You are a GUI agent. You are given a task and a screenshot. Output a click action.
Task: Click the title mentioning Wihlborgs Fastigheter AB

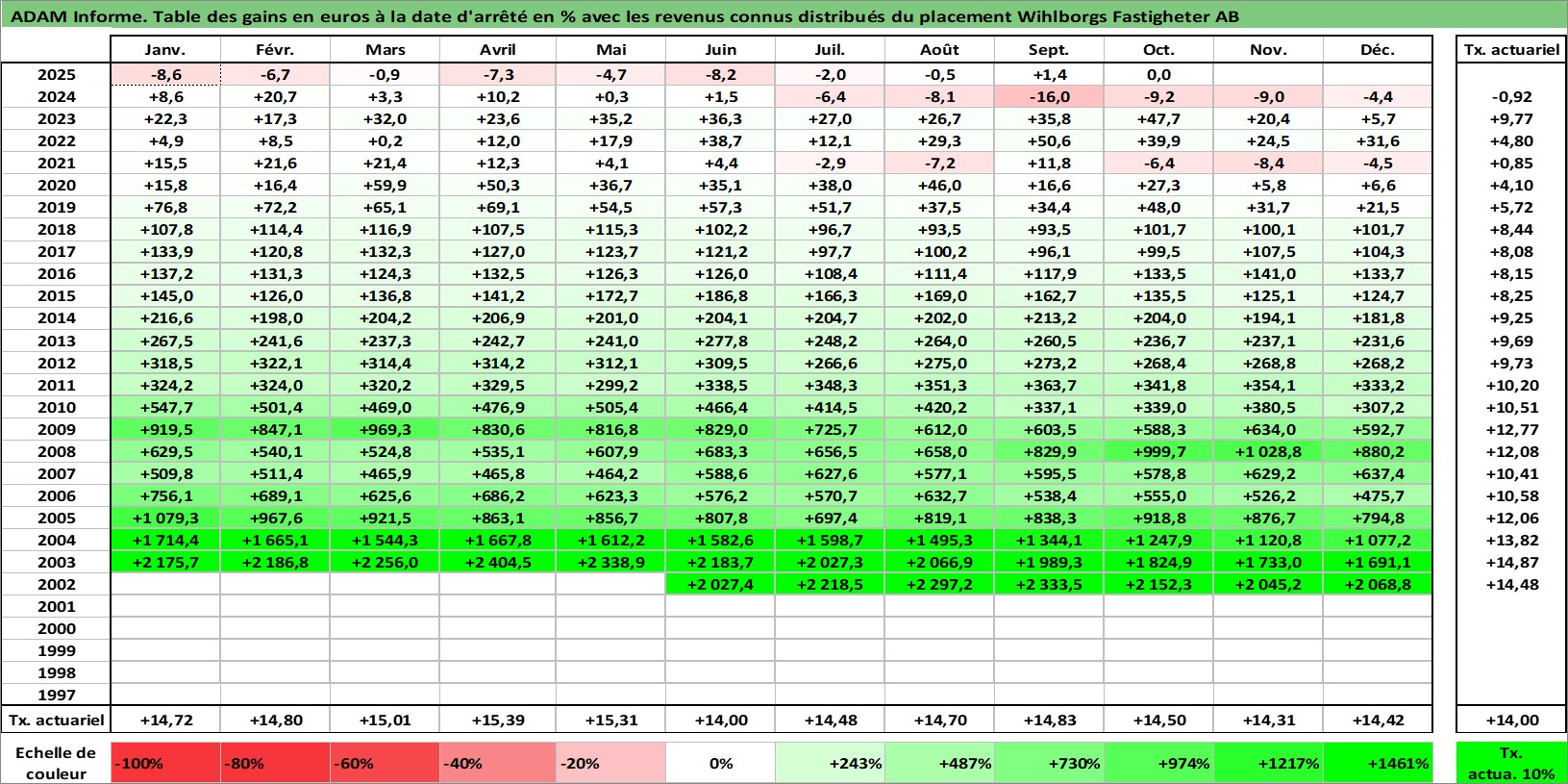(625, 16)
